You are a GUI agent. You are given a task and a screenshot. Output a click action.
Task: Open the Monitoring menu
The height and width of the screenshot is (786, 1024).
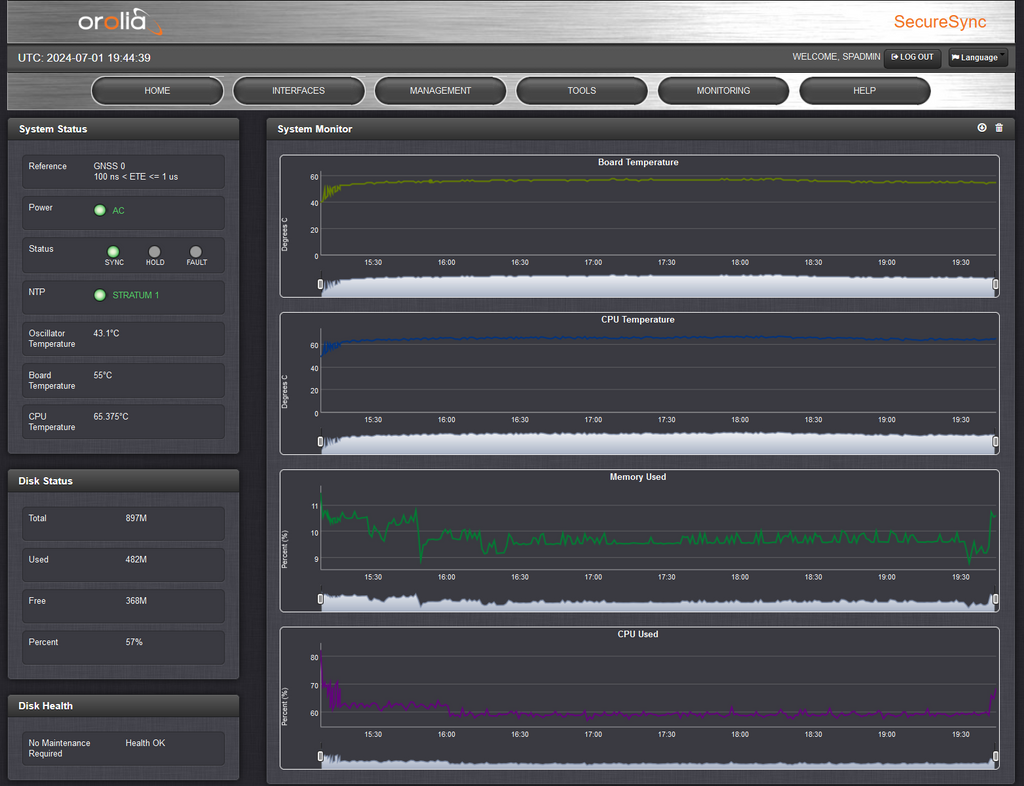tap(723, 91)
